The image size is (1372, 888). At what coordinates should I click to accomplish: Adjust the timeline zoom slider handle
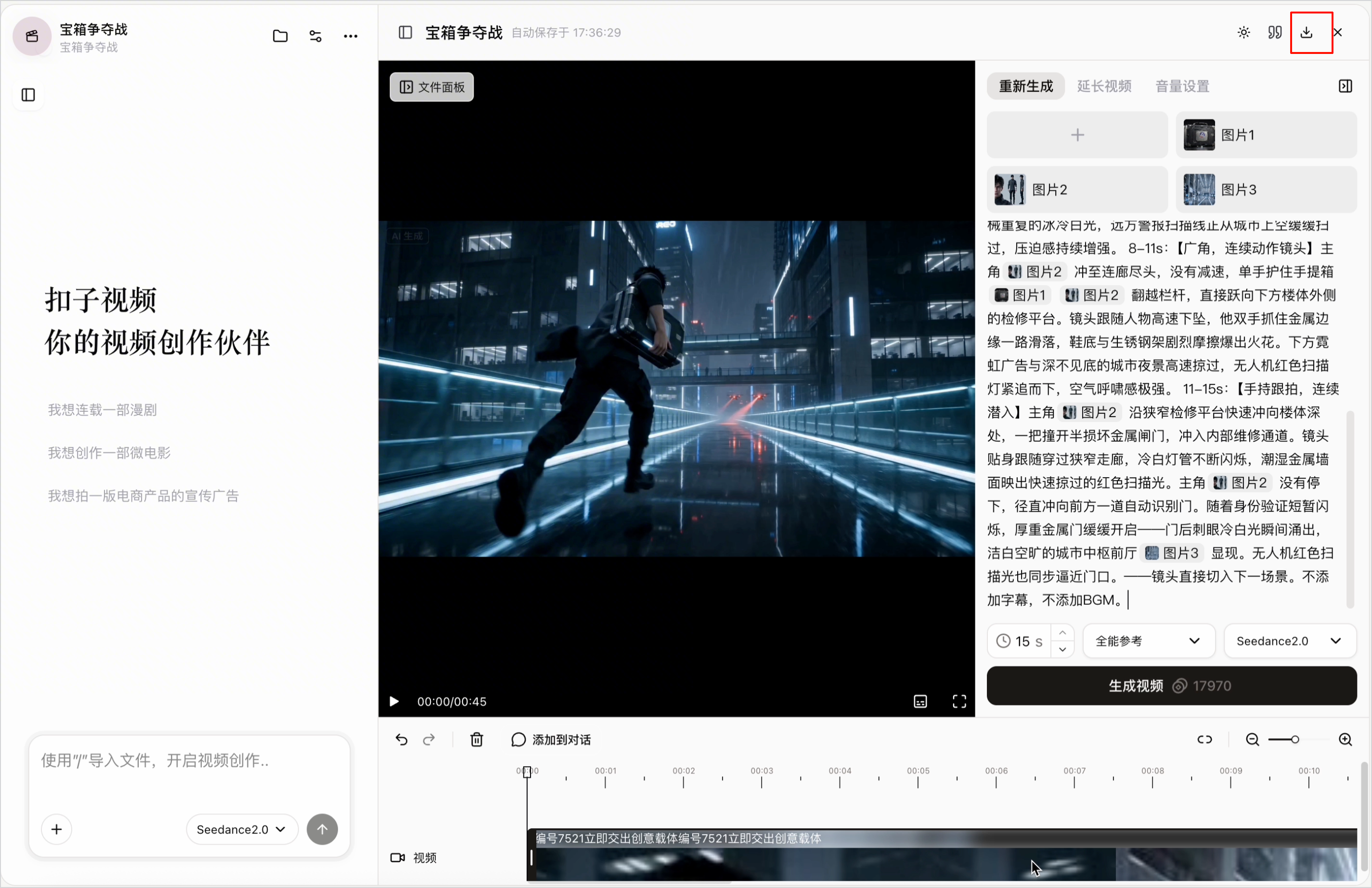pos(1295,739)
